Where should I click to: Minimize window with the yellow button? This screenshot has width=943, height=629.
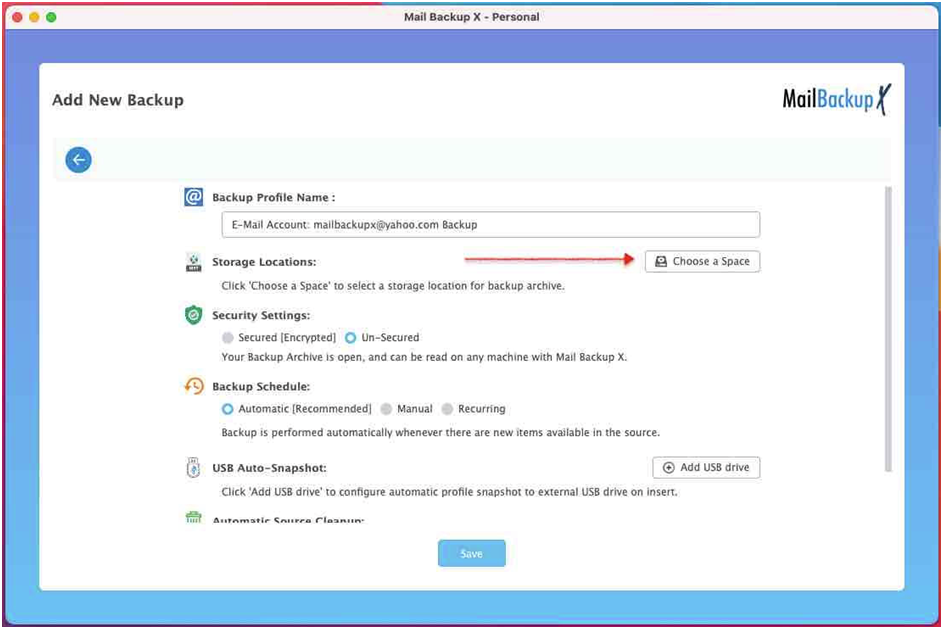pyautogui.click(x=34, y=17)
